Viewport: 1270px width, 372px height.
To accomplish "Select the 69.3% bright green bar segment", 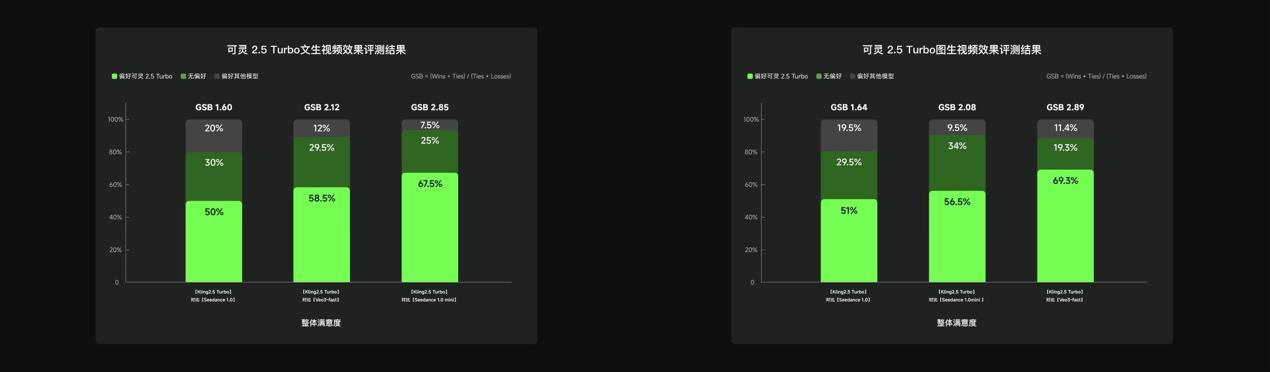I will click(x=1065, y=226).
